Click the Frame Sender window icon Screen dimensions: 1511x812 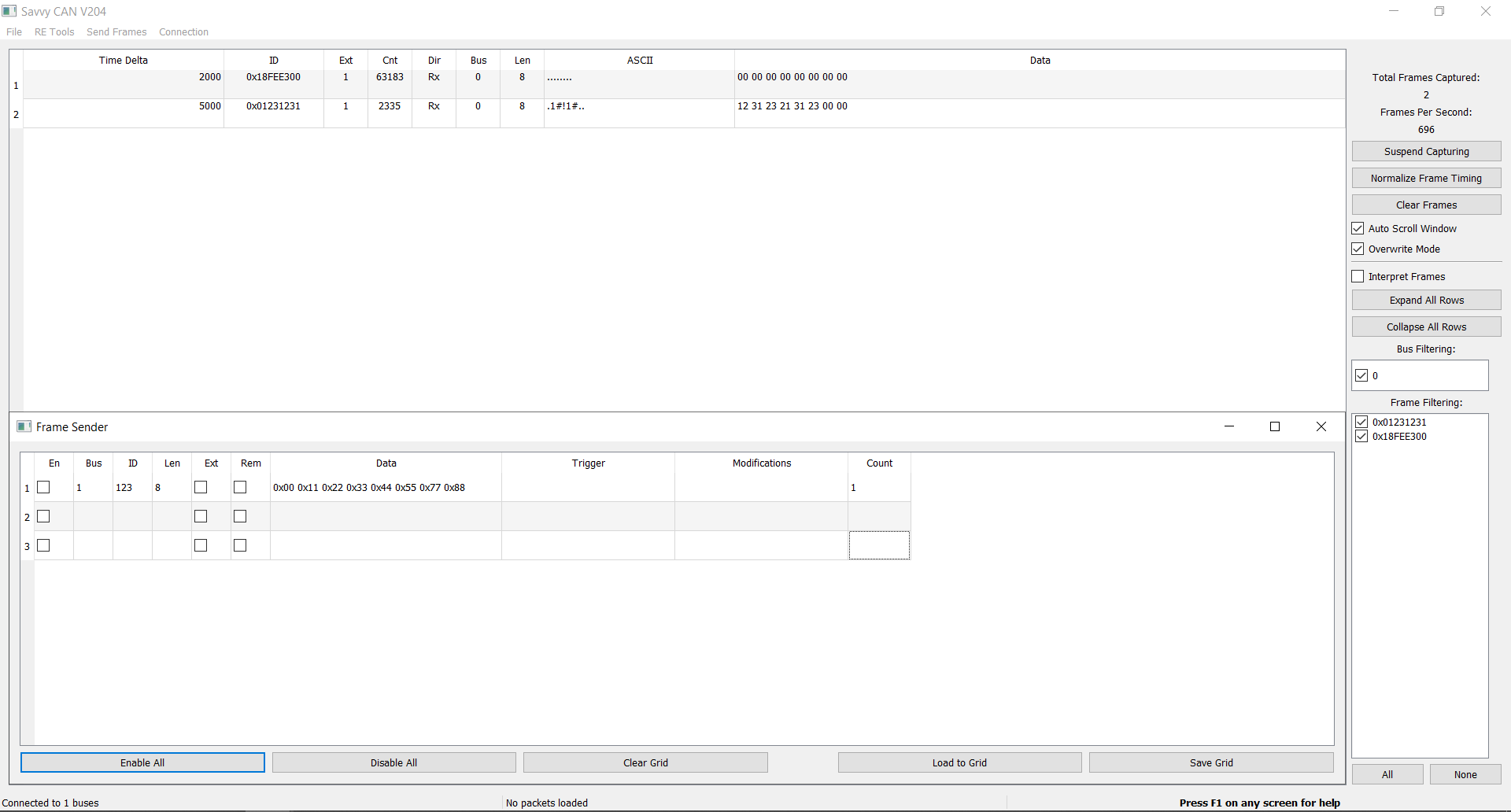[x=24, y=426]
